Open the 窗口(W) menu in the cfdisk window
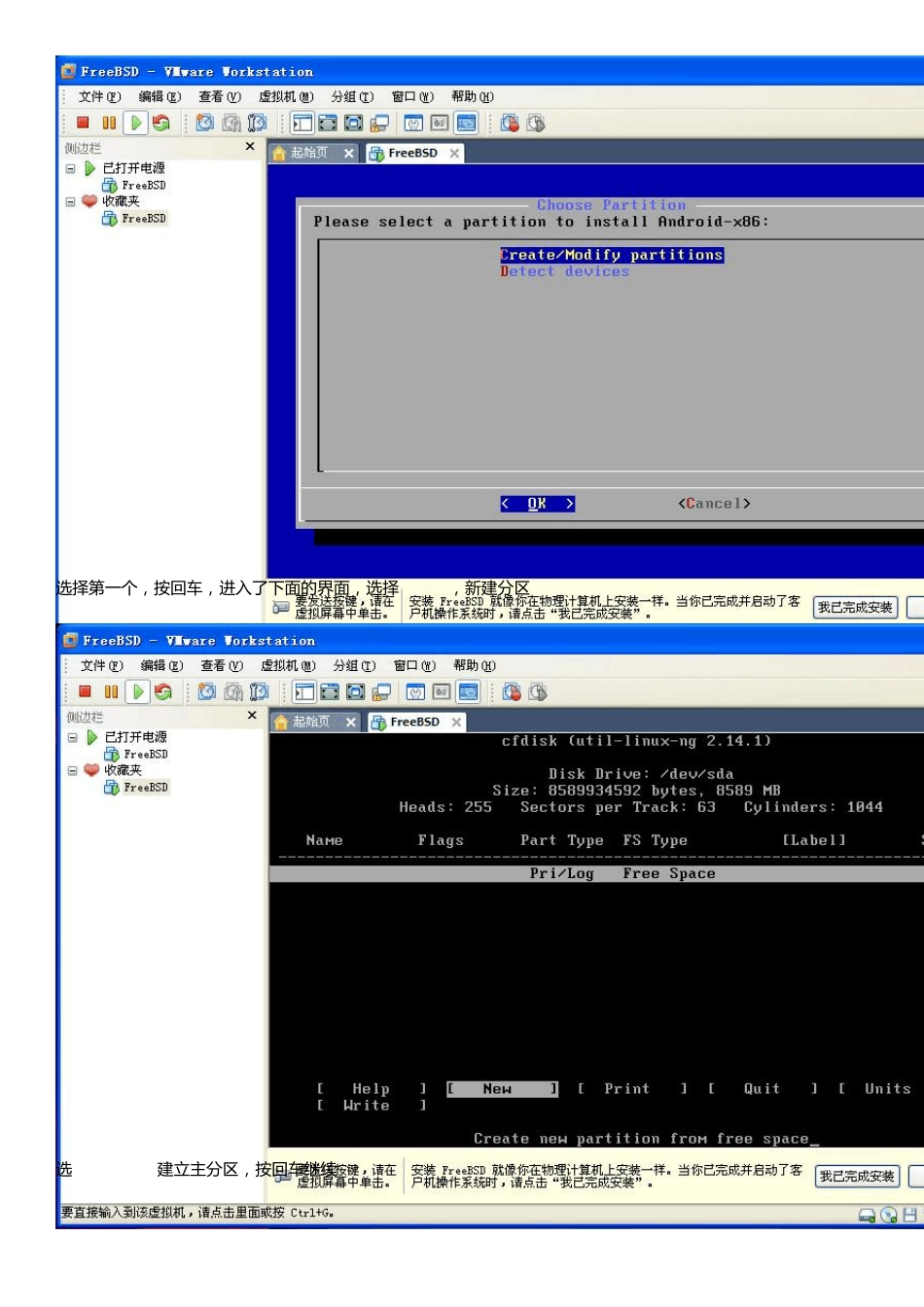This screenshot has height=1307, width=924. pos(414,665)
